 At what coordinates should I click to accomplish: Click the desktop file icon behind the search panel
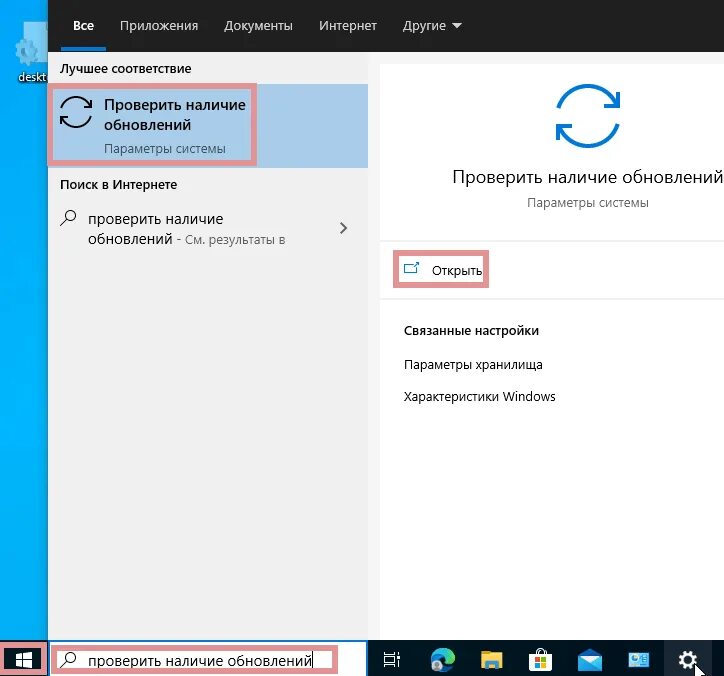tap(30, 51)
